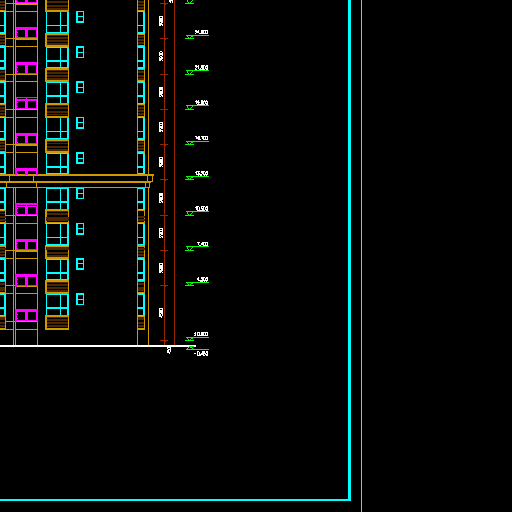Click the large cyan window just above the cornice
Screen dimensions: 512x512
(57, 163)
